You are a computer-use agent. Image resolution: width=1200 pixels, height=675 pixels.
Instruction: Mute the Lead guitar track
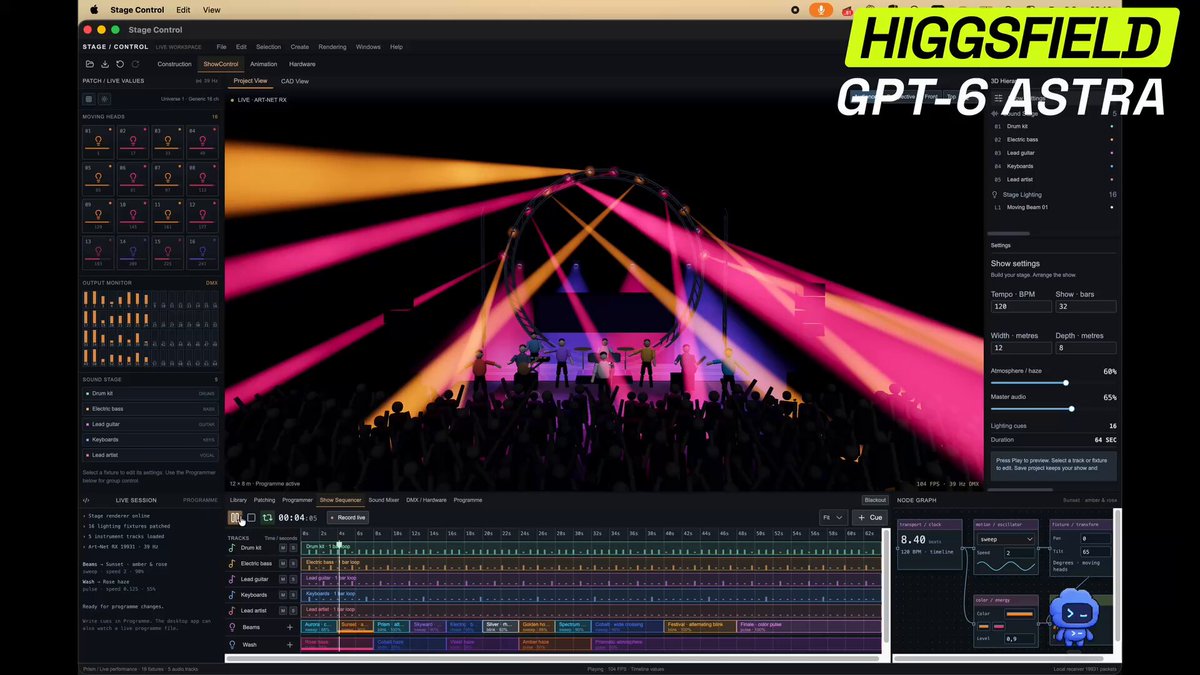282,579
